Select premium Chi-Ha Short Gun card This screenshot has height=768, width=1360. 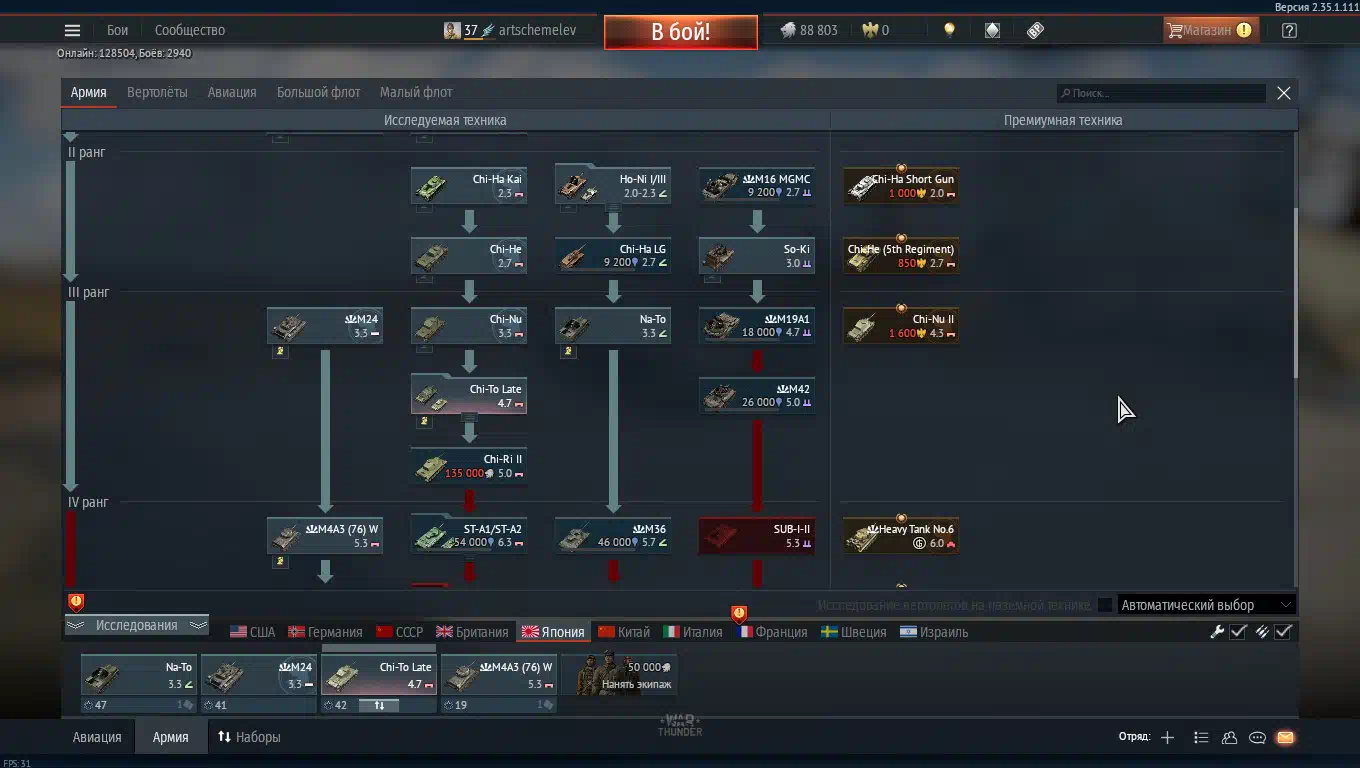[901, 186]
